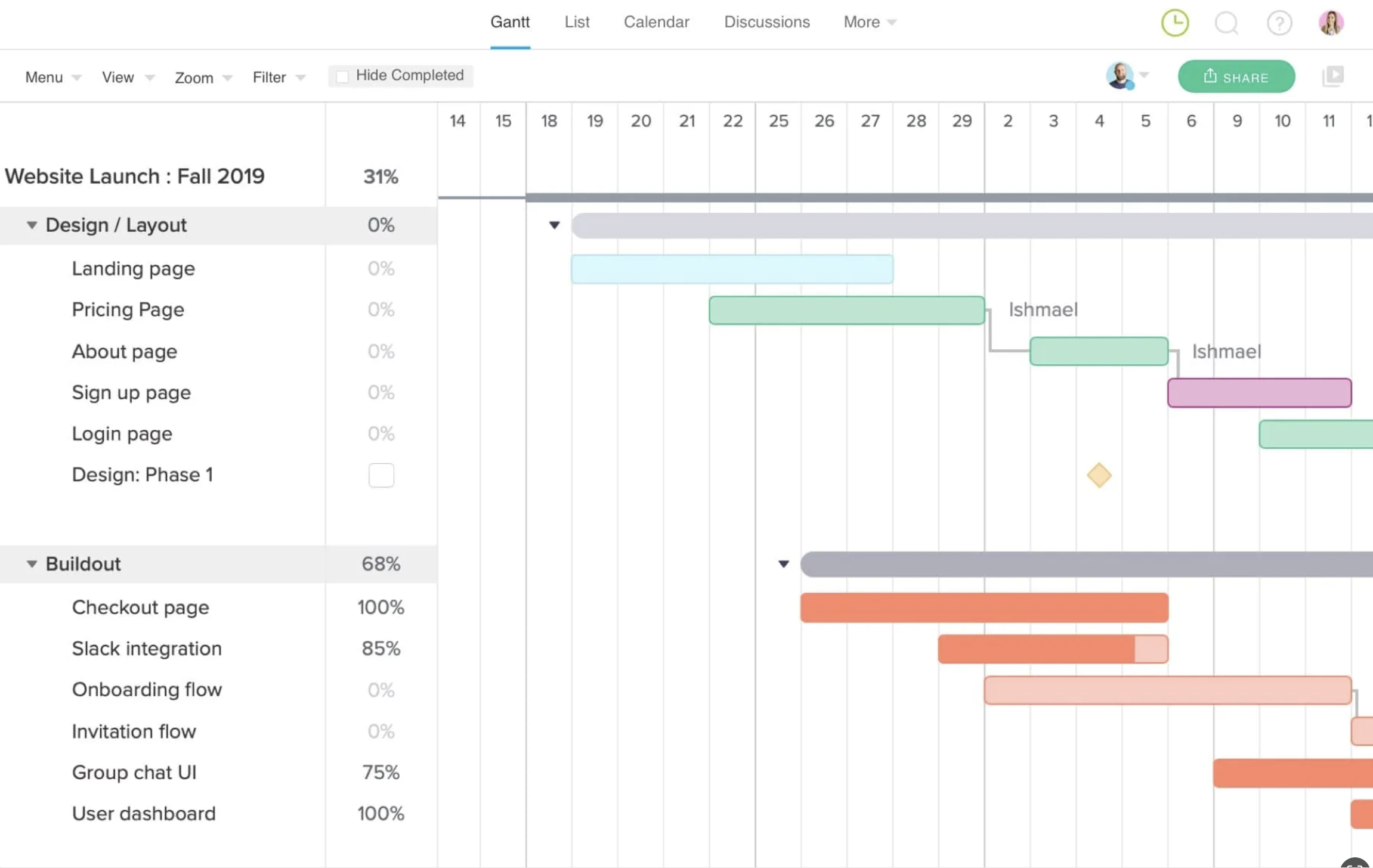Open the View dropdown
The height and width of the screenshot is (868, 1373).
click(x=128, y=77)
